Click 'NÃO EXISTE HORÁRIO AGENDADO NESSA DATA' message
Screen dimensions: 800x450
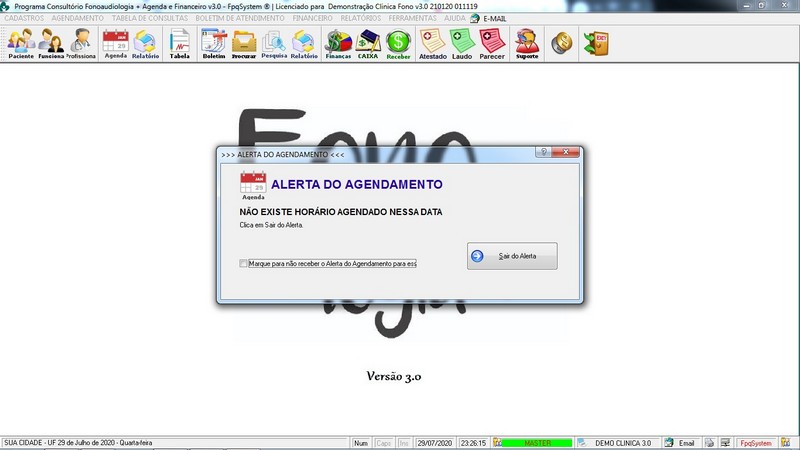(341, 212)
